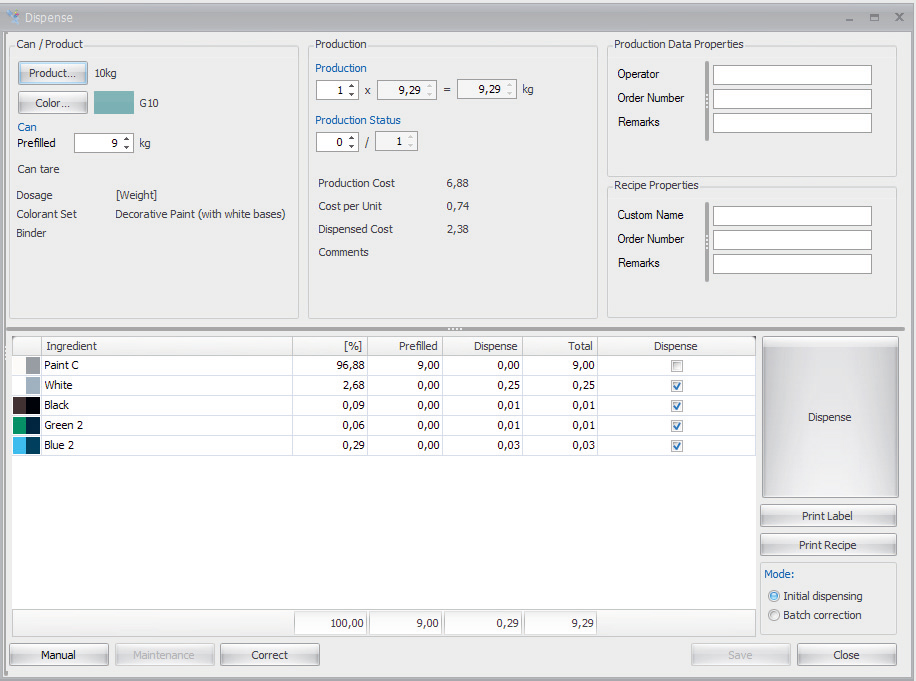Viewport: 916px width, 681px height.
Task: Decrease Production quantity with down arrow
Action: tap(352, 94)
